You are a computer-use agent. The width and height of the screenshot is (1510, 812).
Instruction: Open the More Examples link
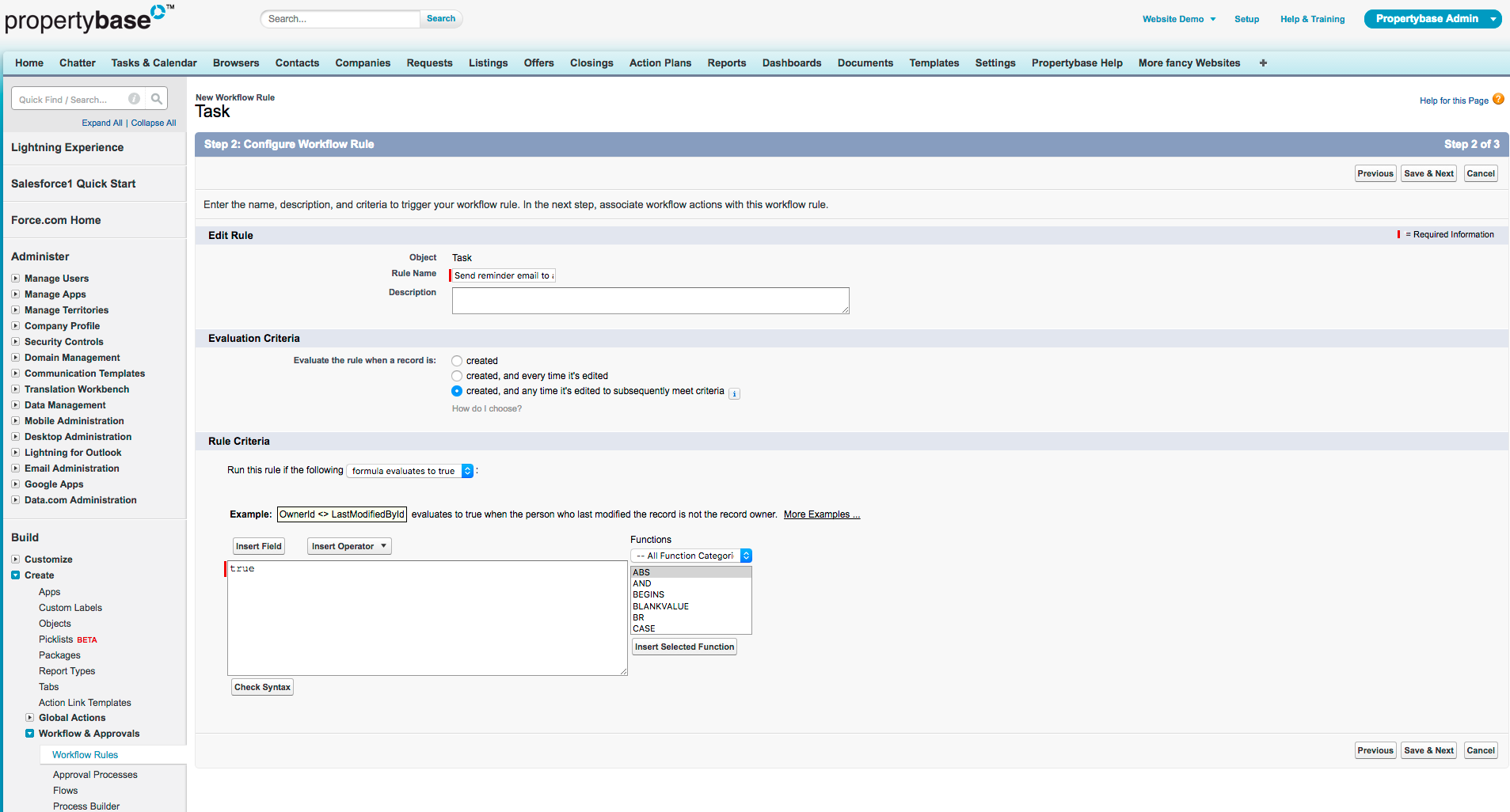point(821,514)
